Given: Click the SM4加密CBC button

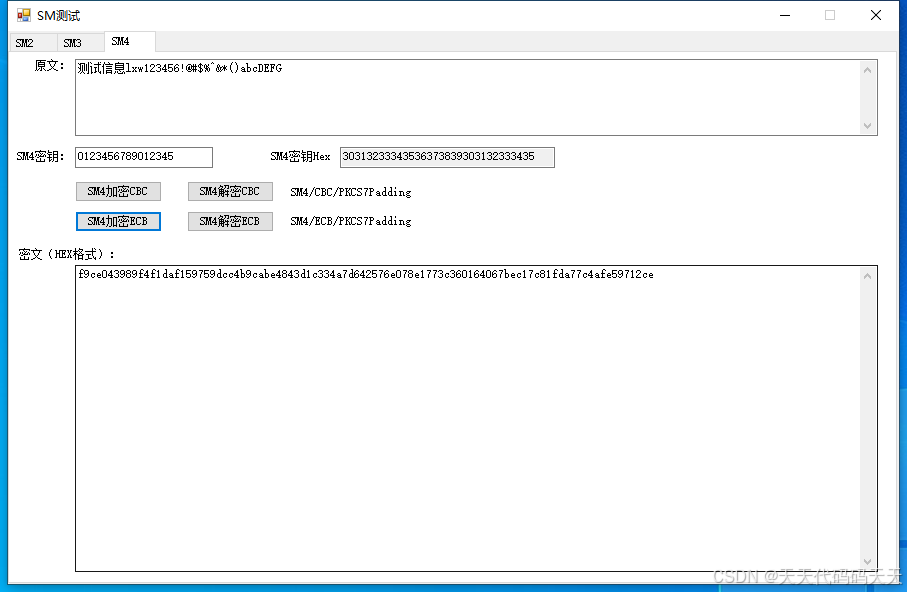Looking at the screenshot, I should click(x=118, y=192).
